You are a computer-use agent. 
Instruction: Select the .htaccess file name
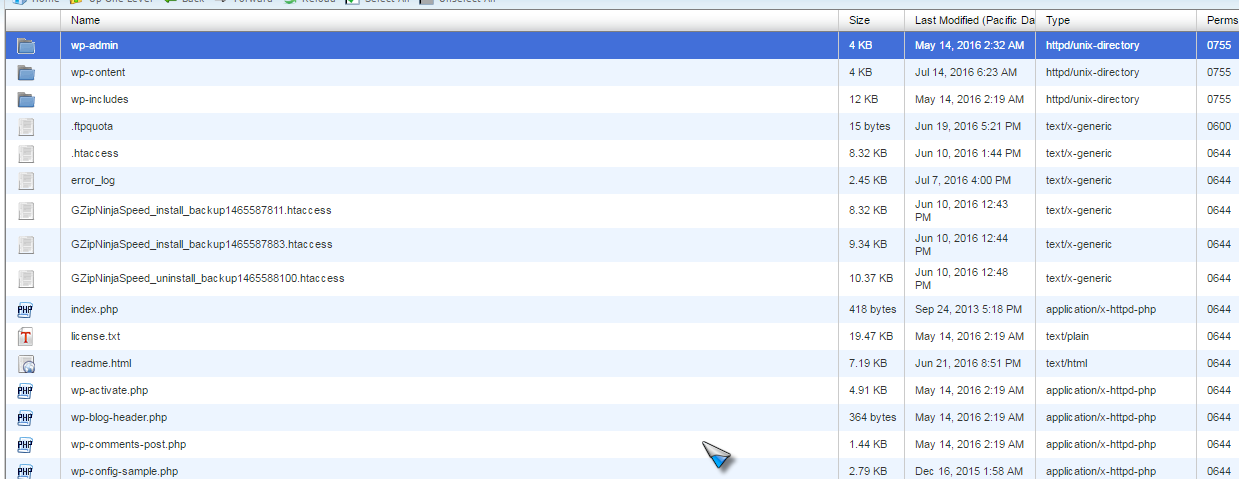tap(95, 154)
